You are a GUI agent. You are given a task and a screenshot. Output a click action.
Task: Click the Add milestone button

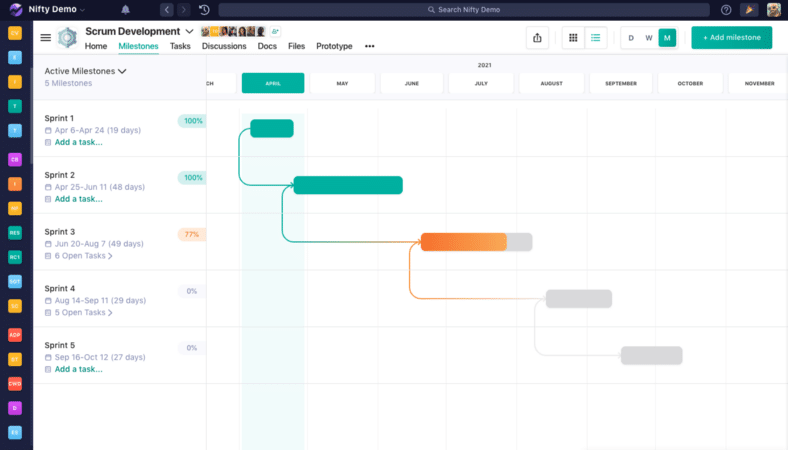[731, 38]
